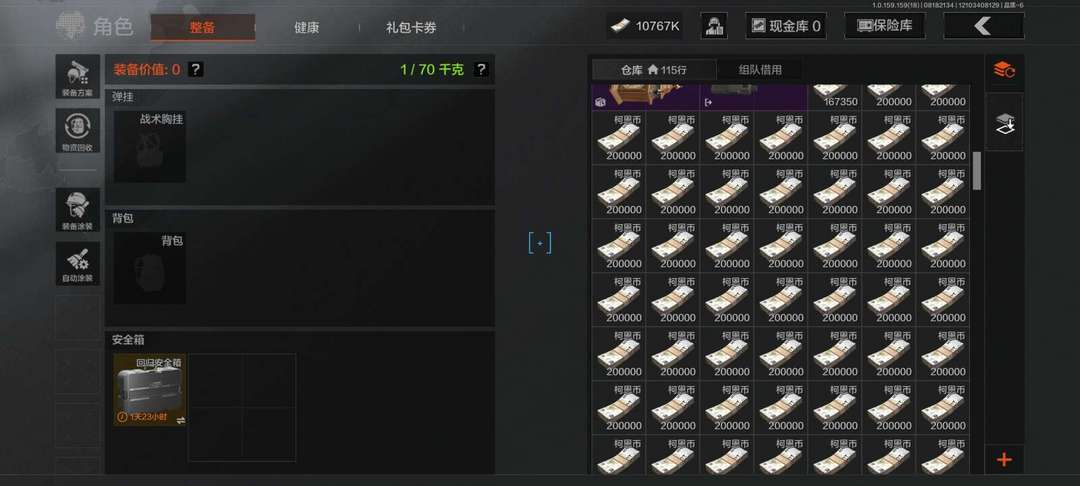
Task: Open the 现金库 0 button
Action: (786, 26)
